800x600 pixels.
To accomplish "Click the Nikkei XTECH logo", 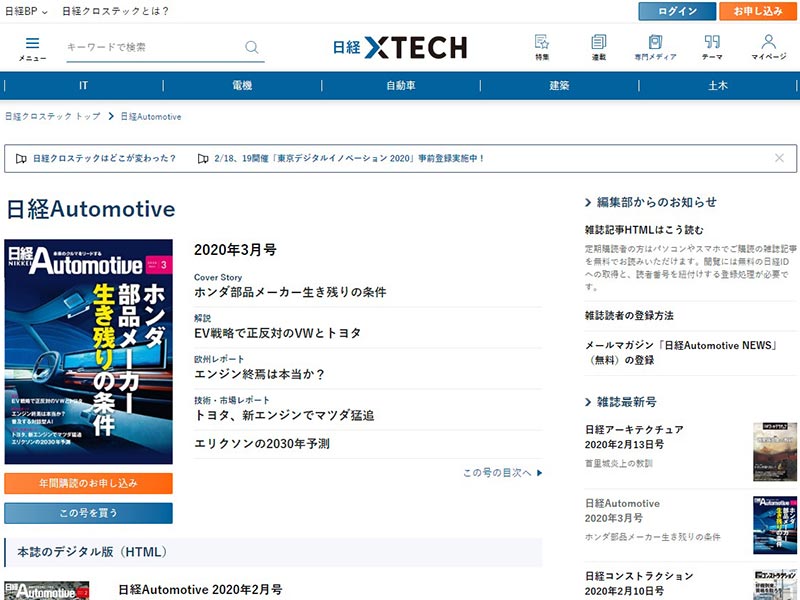I will [x=400, y=47].
